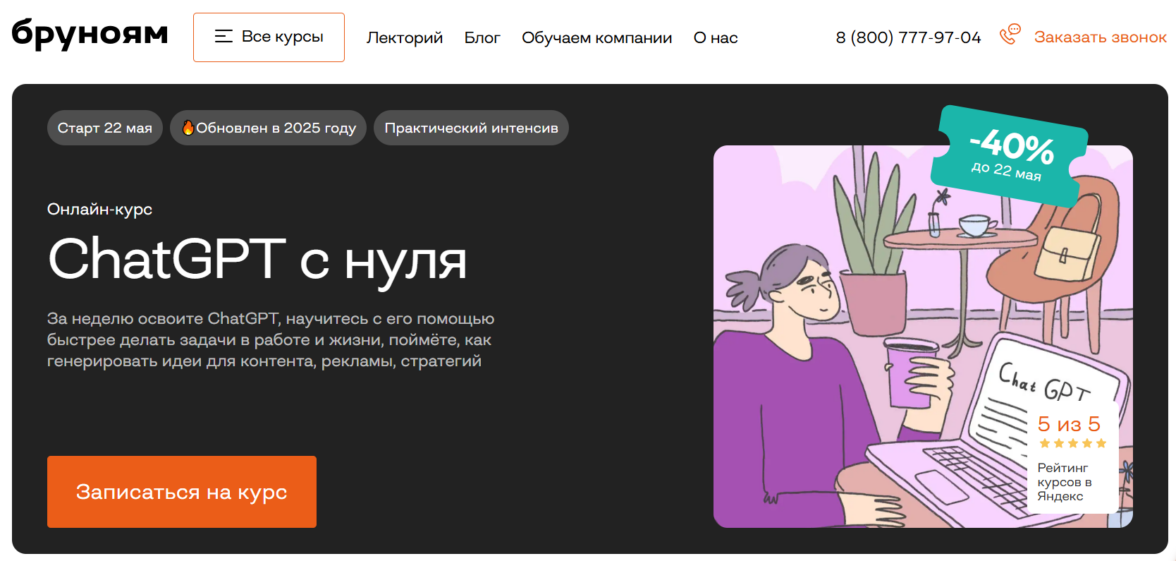
Task: Click the phone number 8 (800) 777-97-04
Action: point(908,38)
